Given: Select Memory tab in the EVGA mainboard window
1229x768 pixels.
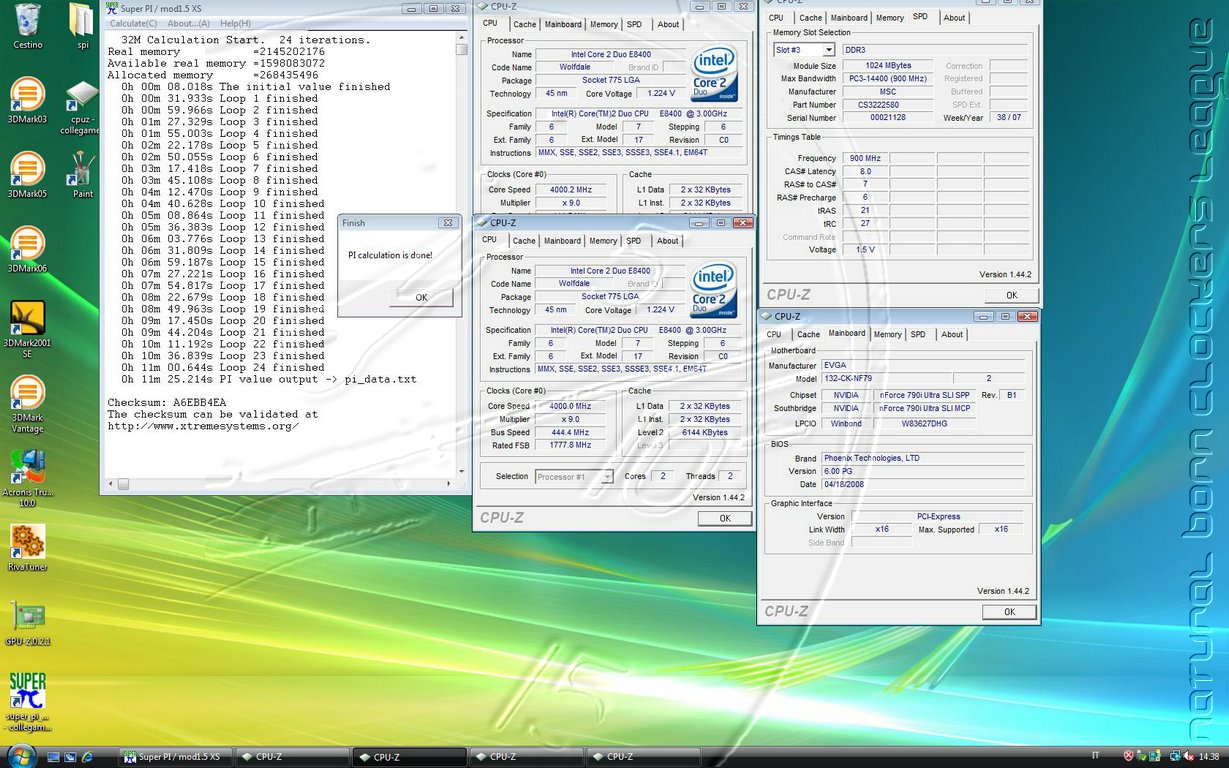Looking at the screenshot, I should point(887,335).
